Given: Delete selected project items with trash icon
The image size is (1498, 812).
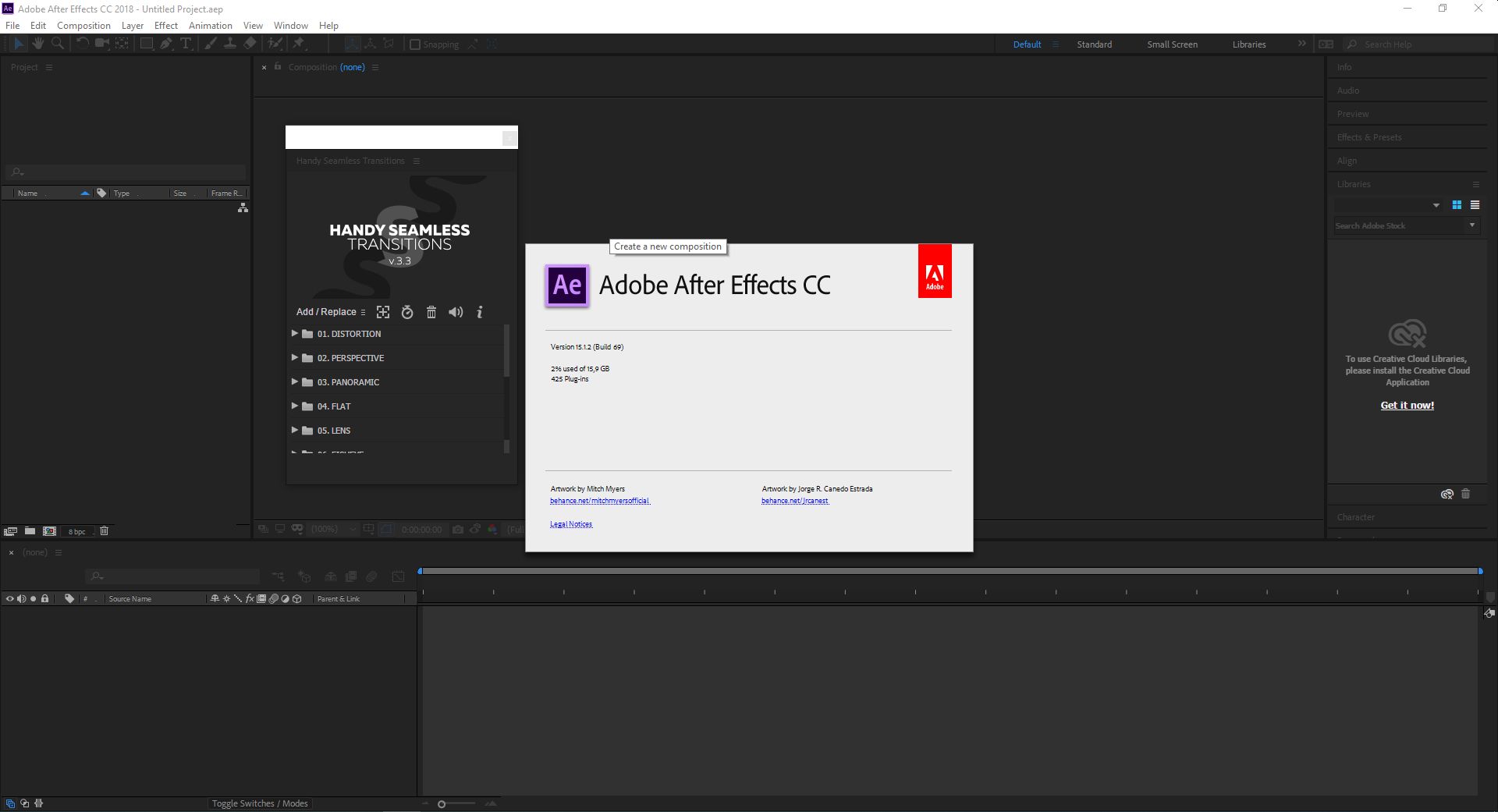Looking at the screenshot, I should click(104, 531).
